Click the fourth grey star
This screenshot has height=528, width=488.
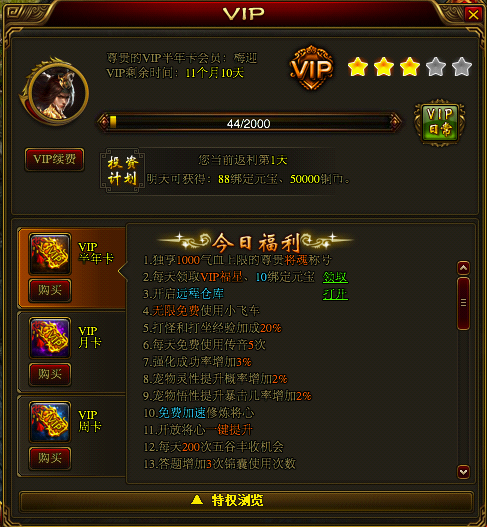436,66
